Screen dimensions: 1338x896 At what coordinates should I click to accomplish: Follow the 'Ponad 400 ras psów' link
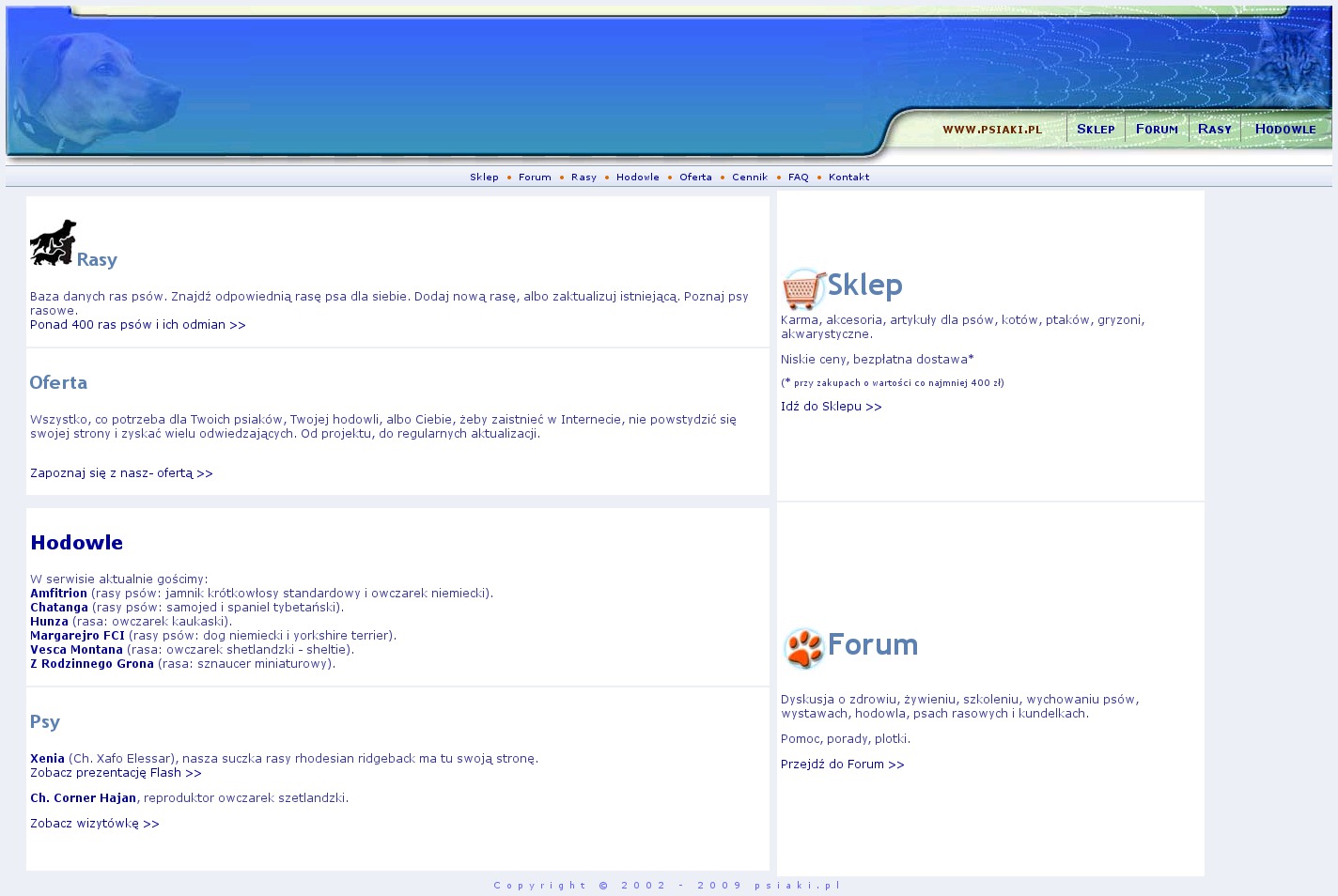[x=138, y=325]
